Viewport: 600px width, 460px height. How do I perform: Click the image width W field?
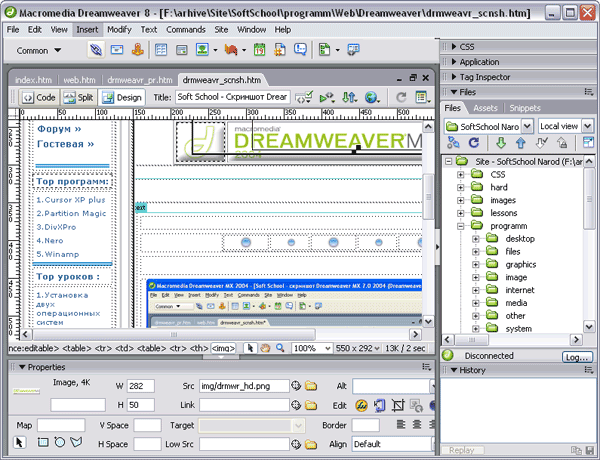coord(141,386)
